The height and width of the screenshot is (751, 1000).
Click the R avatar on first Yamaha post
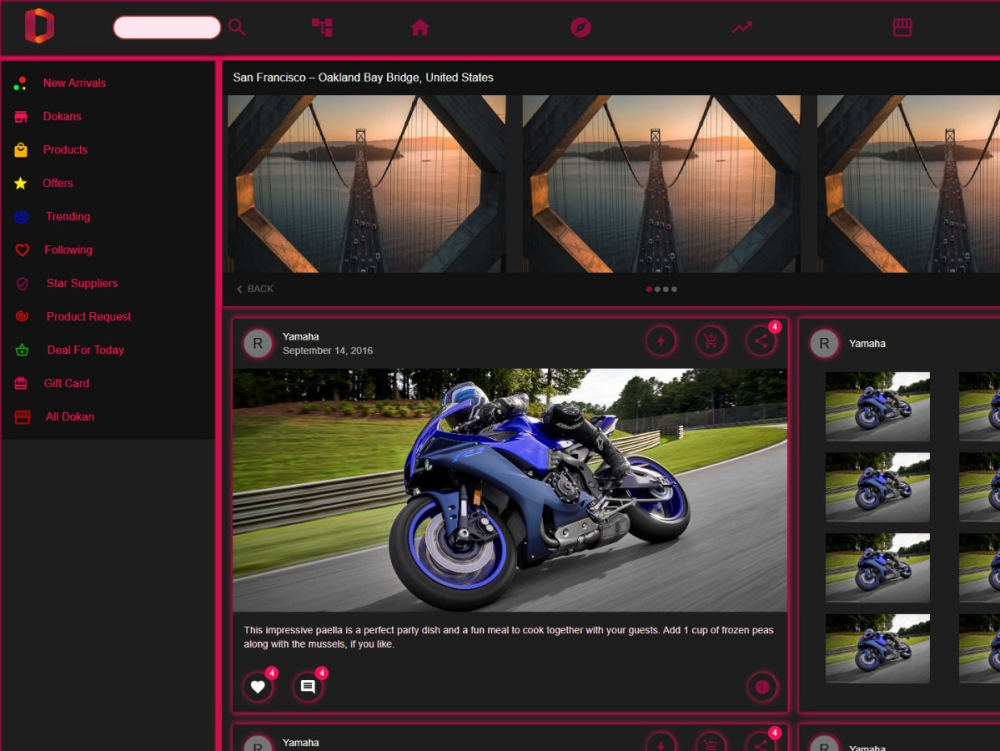click(258, 343)
